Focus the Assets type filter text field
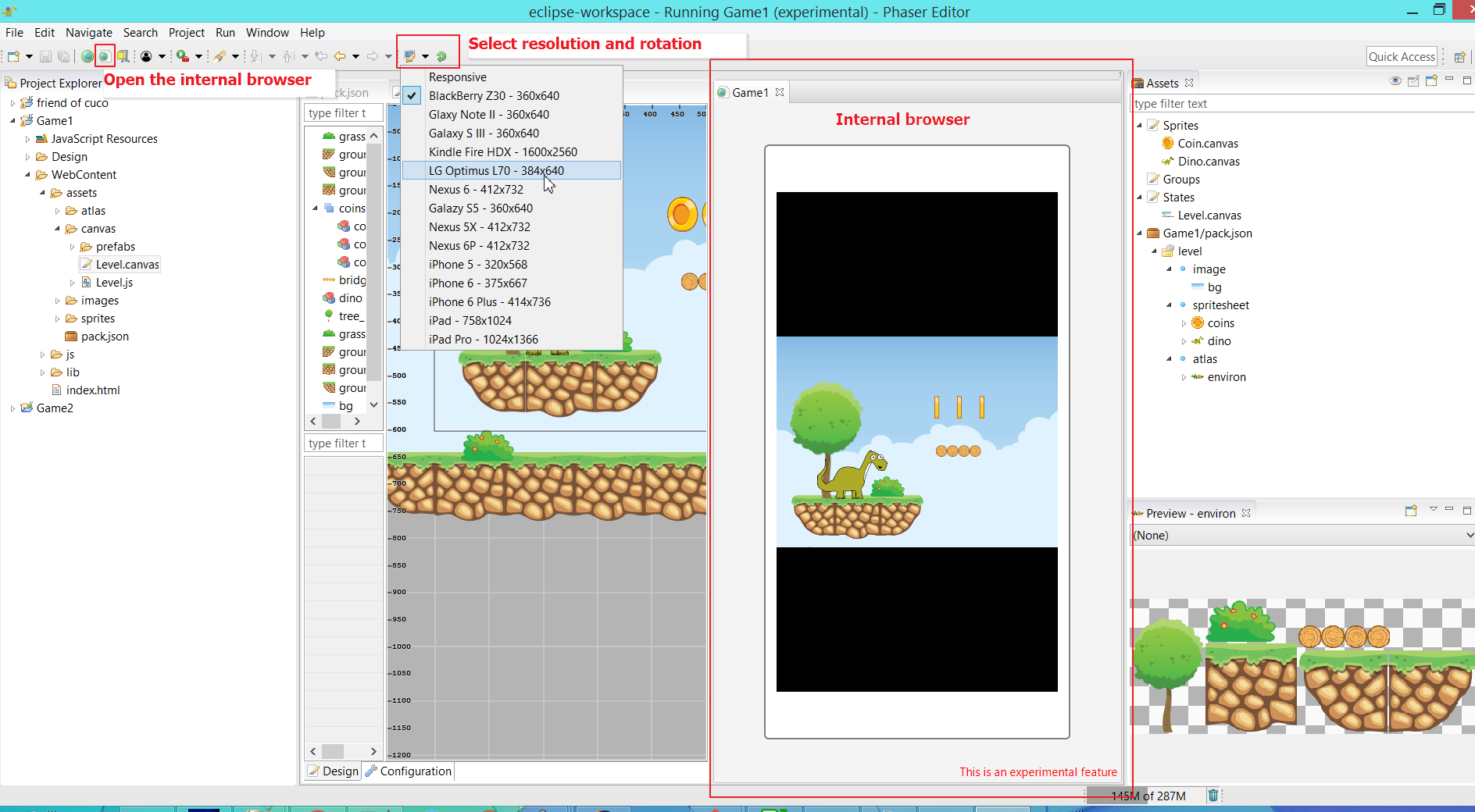The height and width of the screenshot is (812, 1475). [1302, 104]
